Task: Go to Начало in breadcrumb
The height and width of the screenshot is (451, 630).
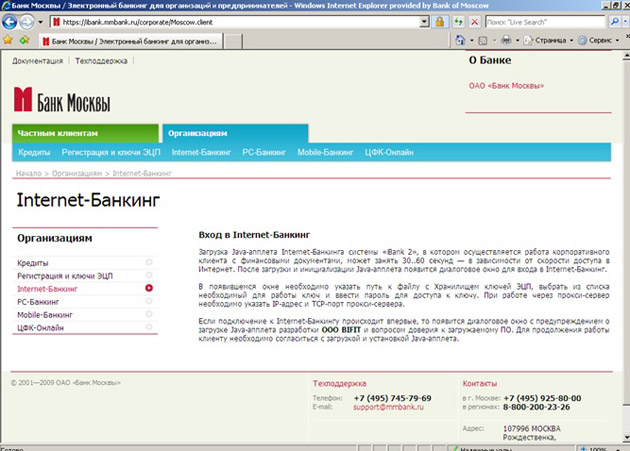Action: 29,173
